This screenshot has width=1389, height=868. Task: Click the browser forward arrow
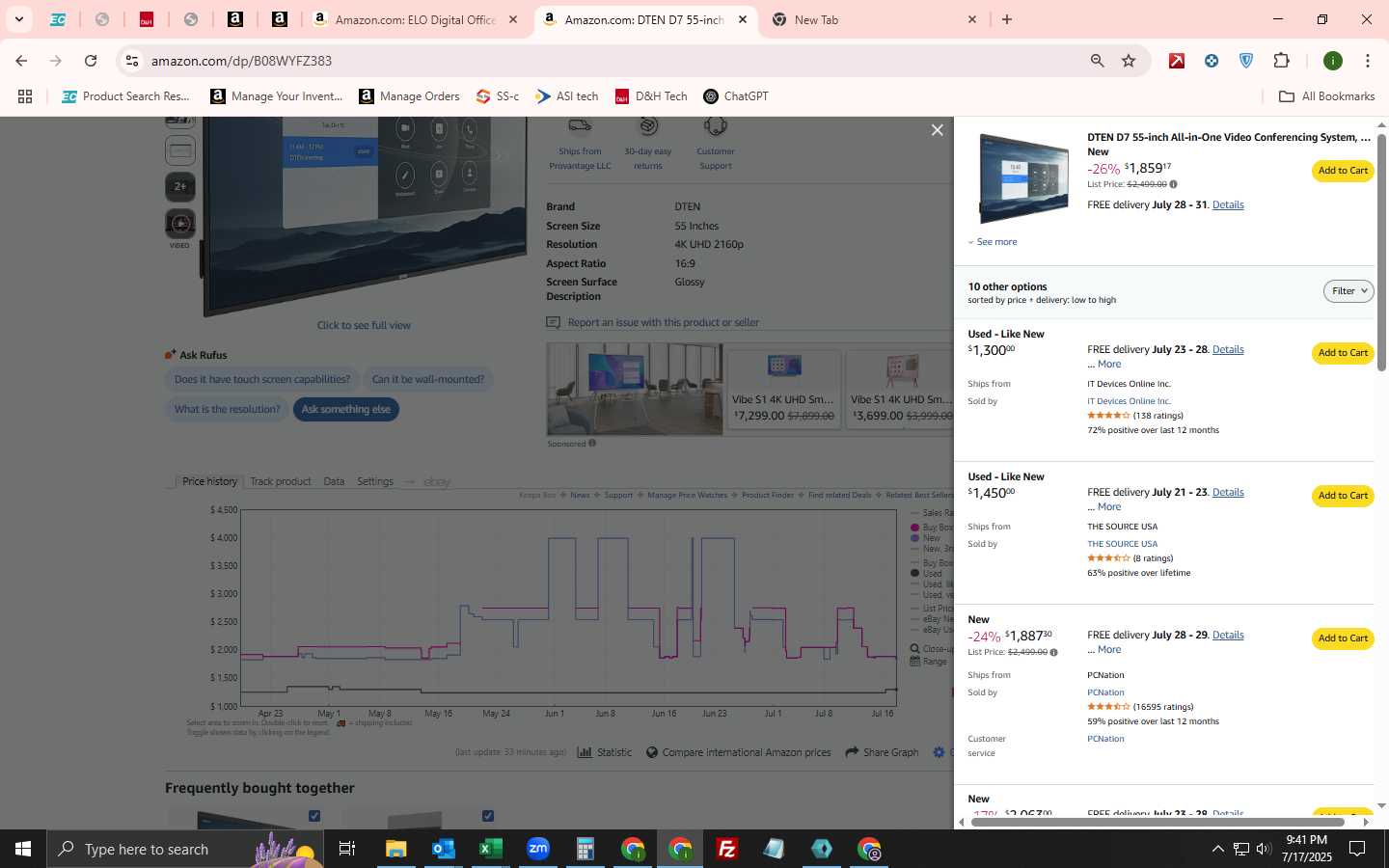tap(56, 61)
